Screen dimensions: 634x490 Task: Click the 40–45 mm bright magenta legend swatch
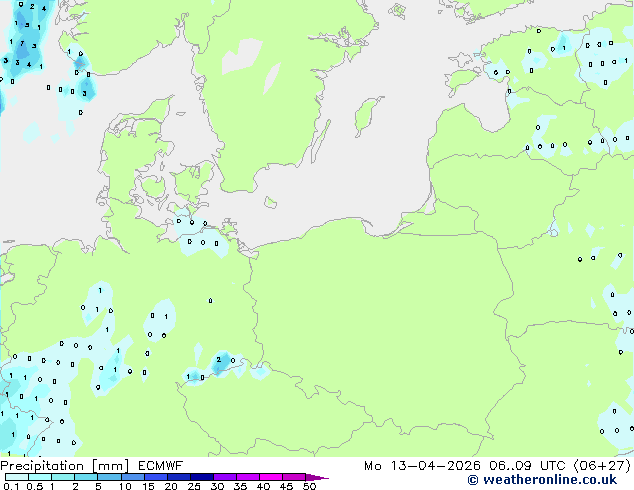[x=271, y=477]
